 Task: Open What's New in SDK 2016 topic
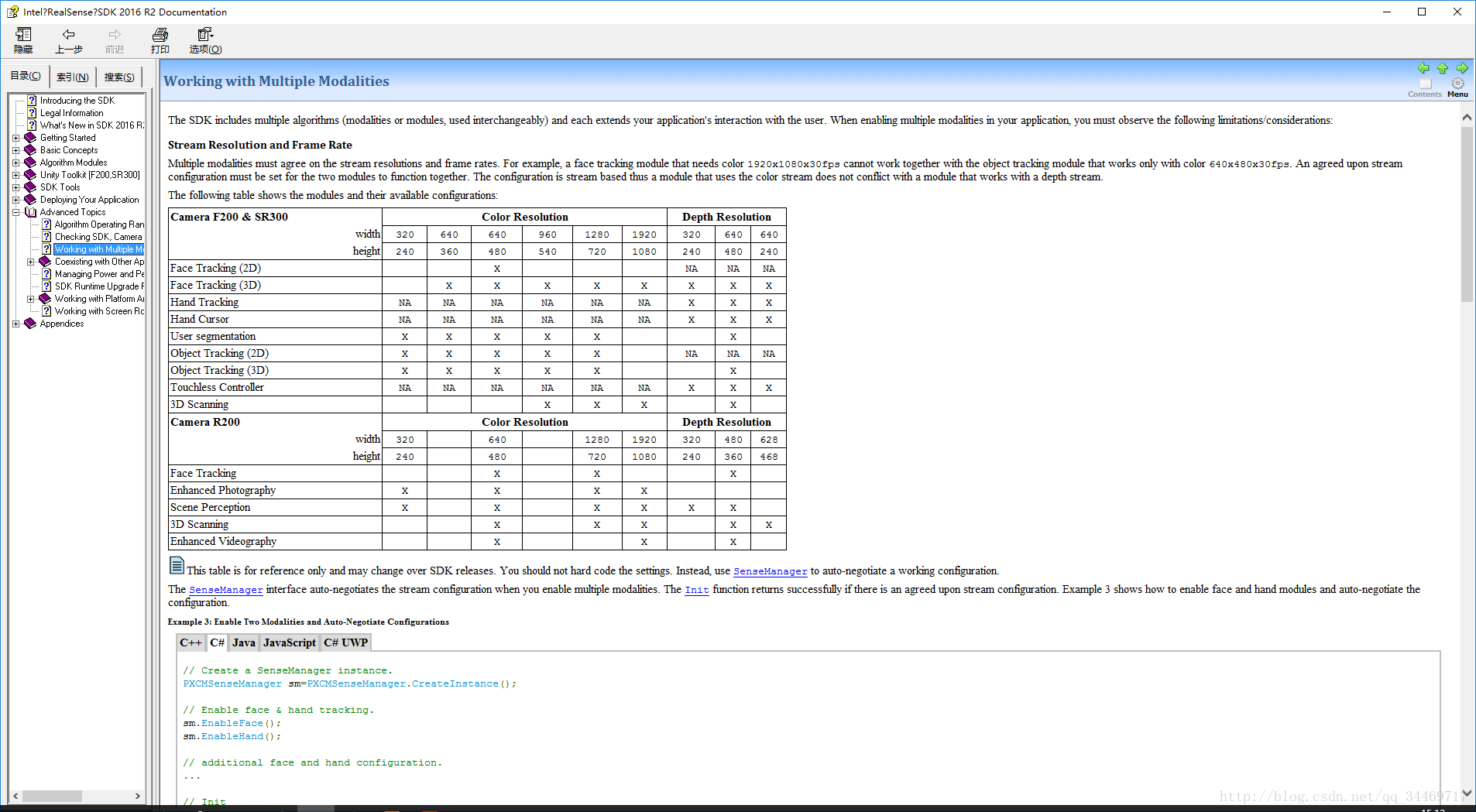tap(91, 125)
